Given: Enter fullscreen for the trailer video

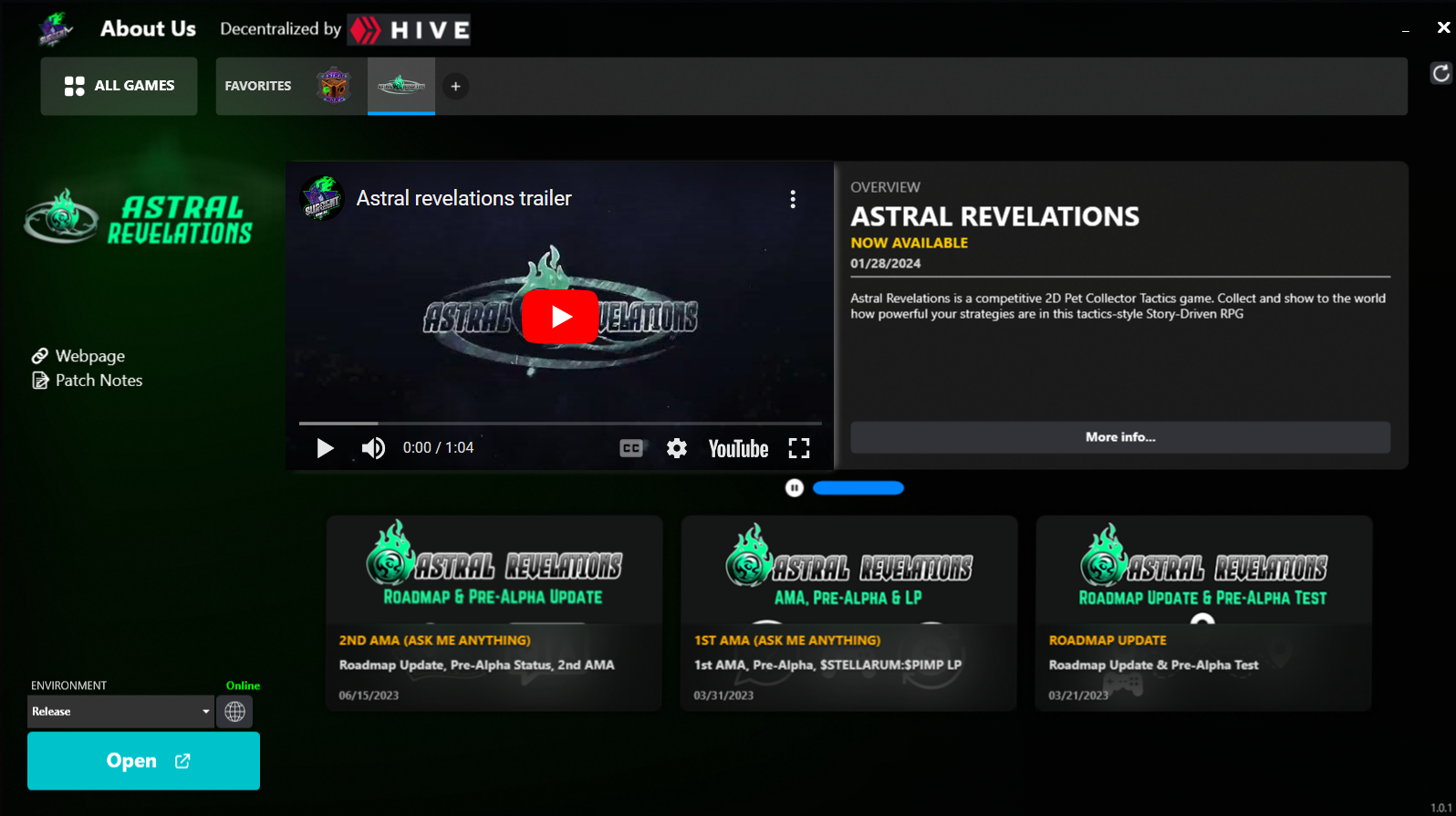Looking at the screenshot, I should (x=799, y=448).
